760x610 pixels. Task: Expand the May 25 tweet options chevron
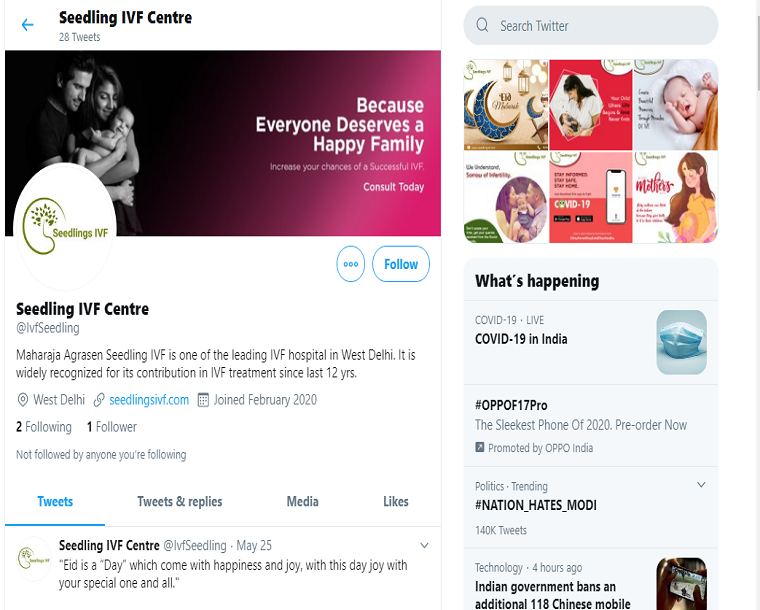424,546
